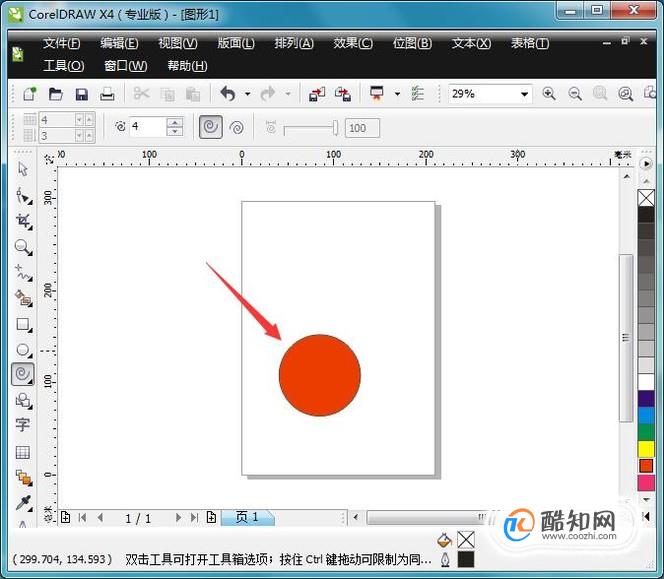Viewport: 664px width, 579px height.
Task: Select the Pick tool
Action: tap(23, 169)
